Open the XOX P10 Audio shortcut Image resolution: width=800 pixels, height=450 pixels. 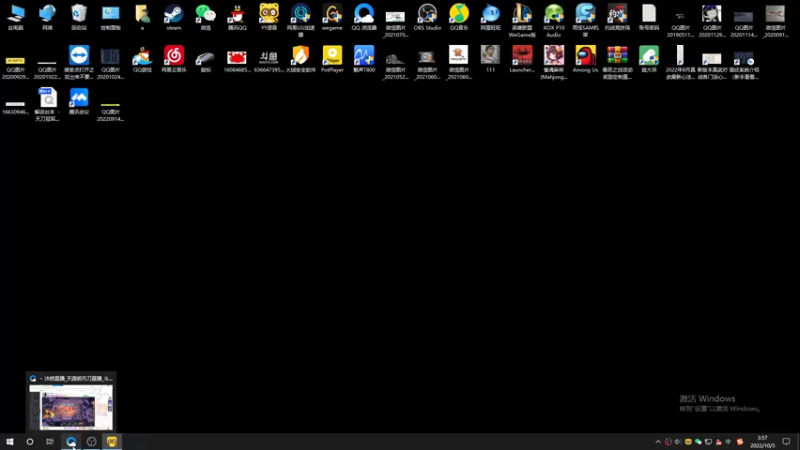point(554,20)
